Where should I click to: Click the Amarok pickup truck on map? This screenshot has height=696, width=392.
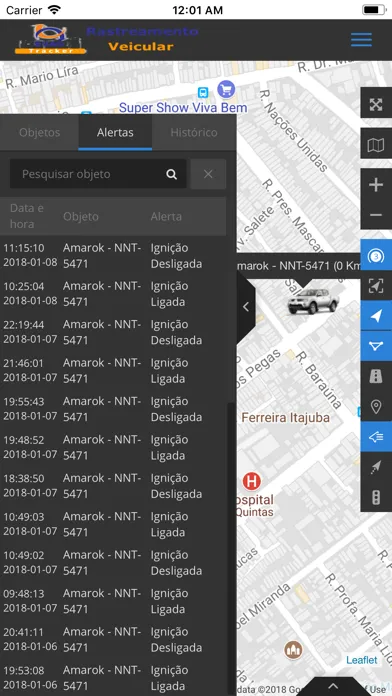pyautogui.click(x=313, y=301)
